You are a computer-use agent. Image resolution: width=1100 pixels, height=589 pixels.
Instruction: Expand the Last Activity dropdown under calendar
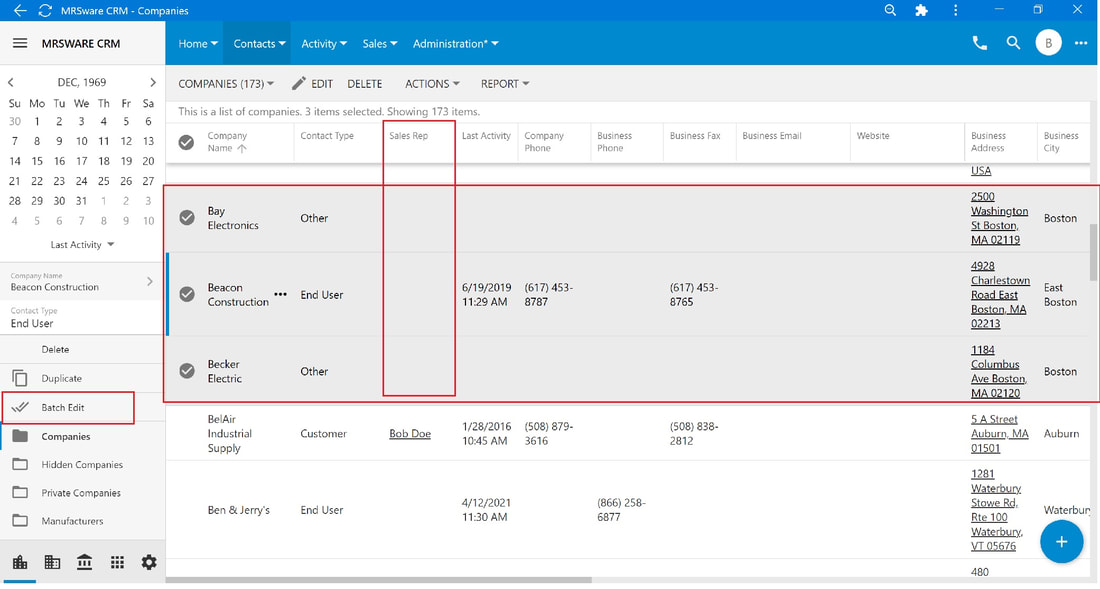tap(82, 245)
